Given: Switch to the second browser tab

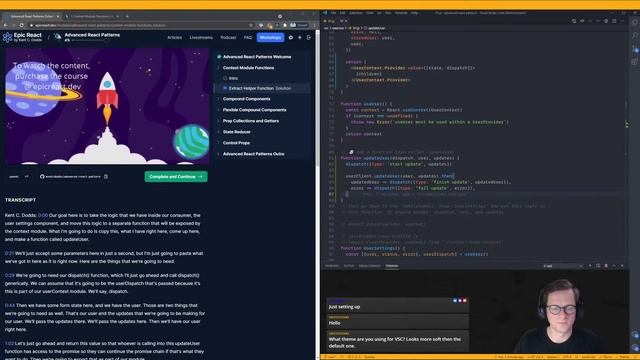Looking at the screenshot, I should pyautogui.click(x=91, y=16).
